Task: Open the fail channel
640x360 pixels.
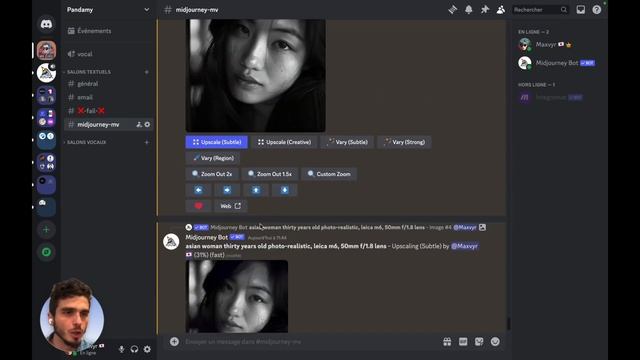Action: click(x=108, y=111)
